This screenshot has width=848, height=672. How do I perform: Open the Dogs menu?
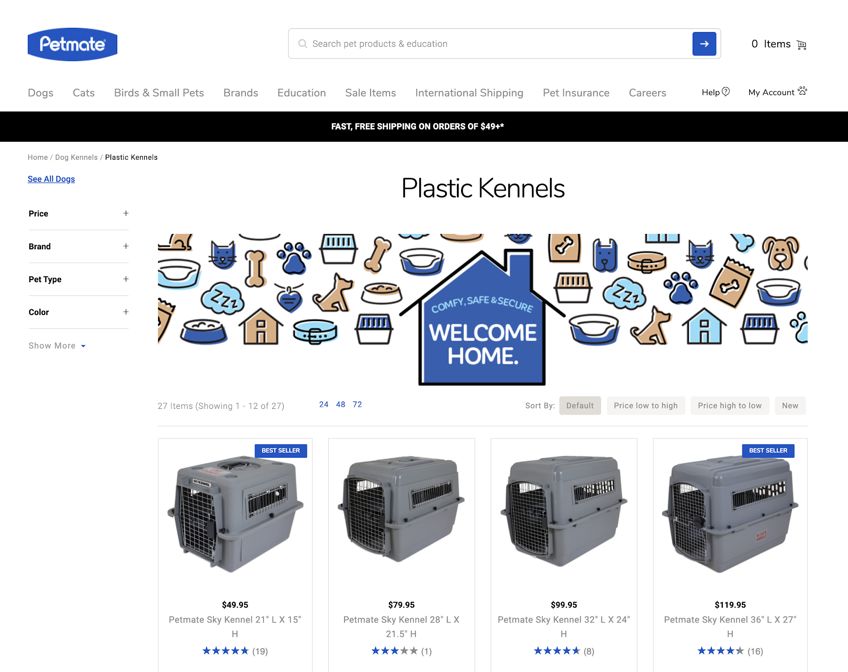41,92
